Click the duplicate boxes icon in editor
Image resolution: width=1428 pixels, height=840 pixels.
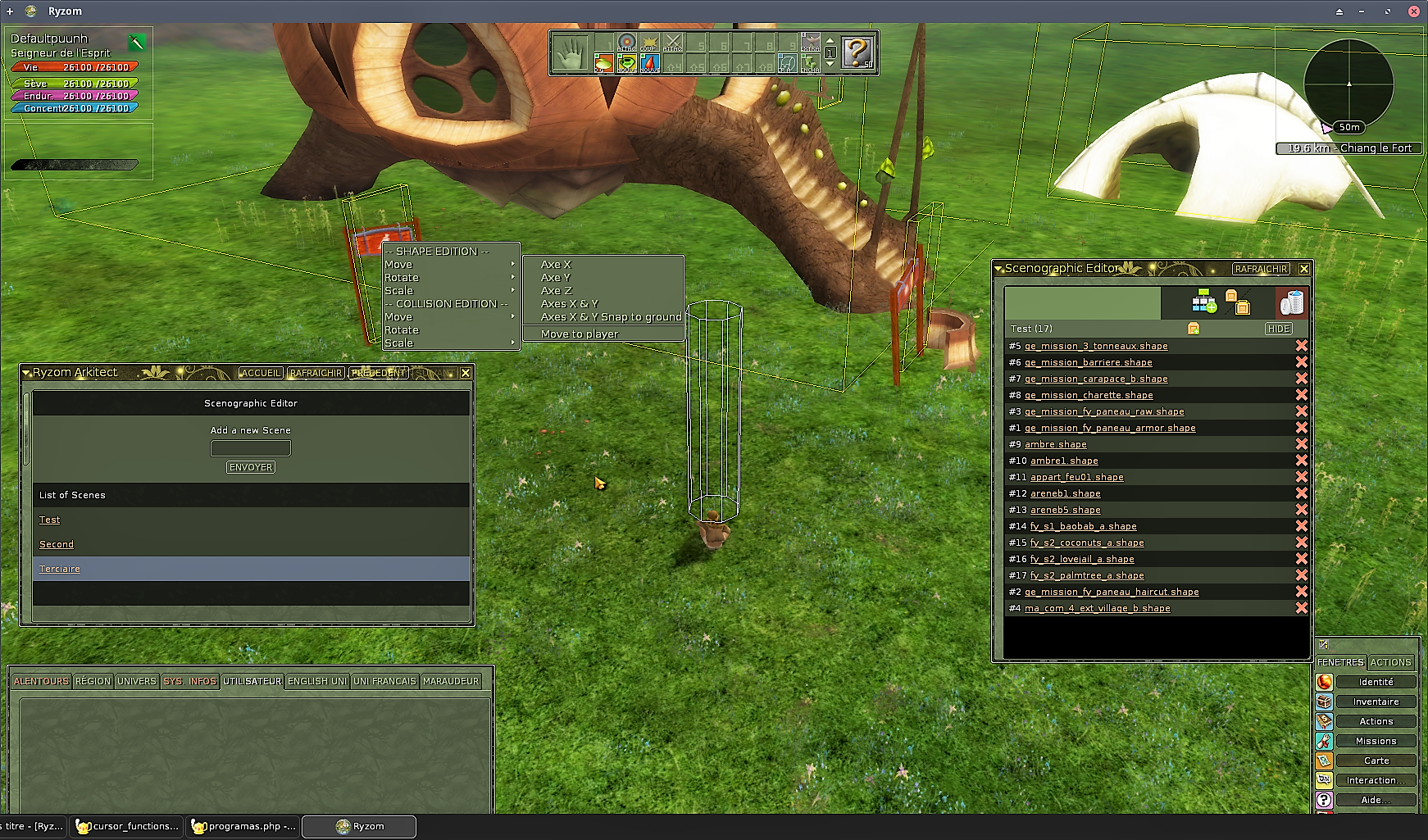(x=1237, y=302)
